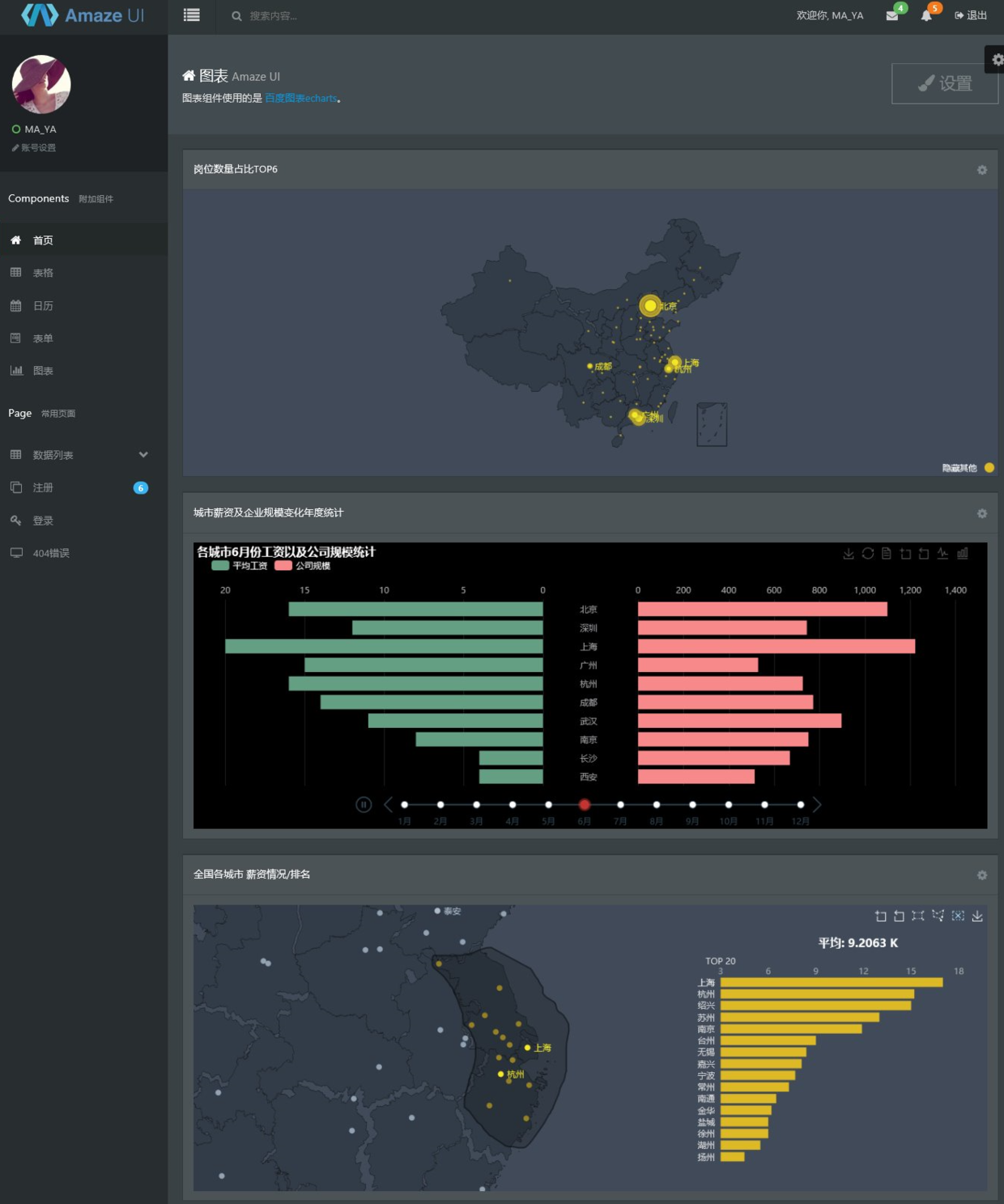1004x1204 pixels.
Task: Open gear settings on 岗位数量占比TOP6 panel
Action: tap(982, 170)
